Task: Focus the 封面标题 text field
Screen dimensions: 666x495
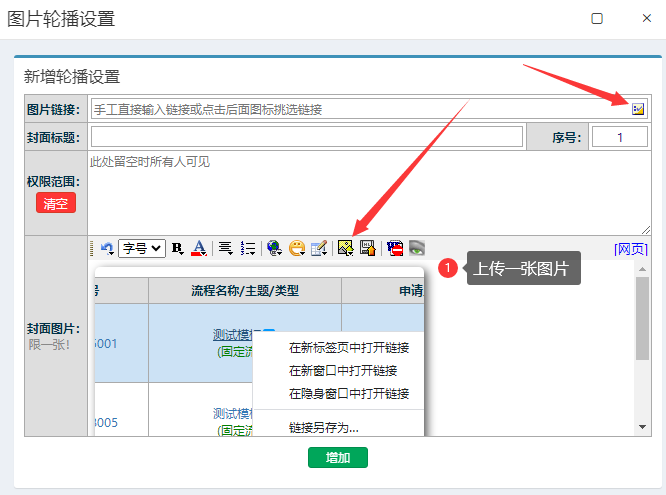Action: click(x=307, y=137)
